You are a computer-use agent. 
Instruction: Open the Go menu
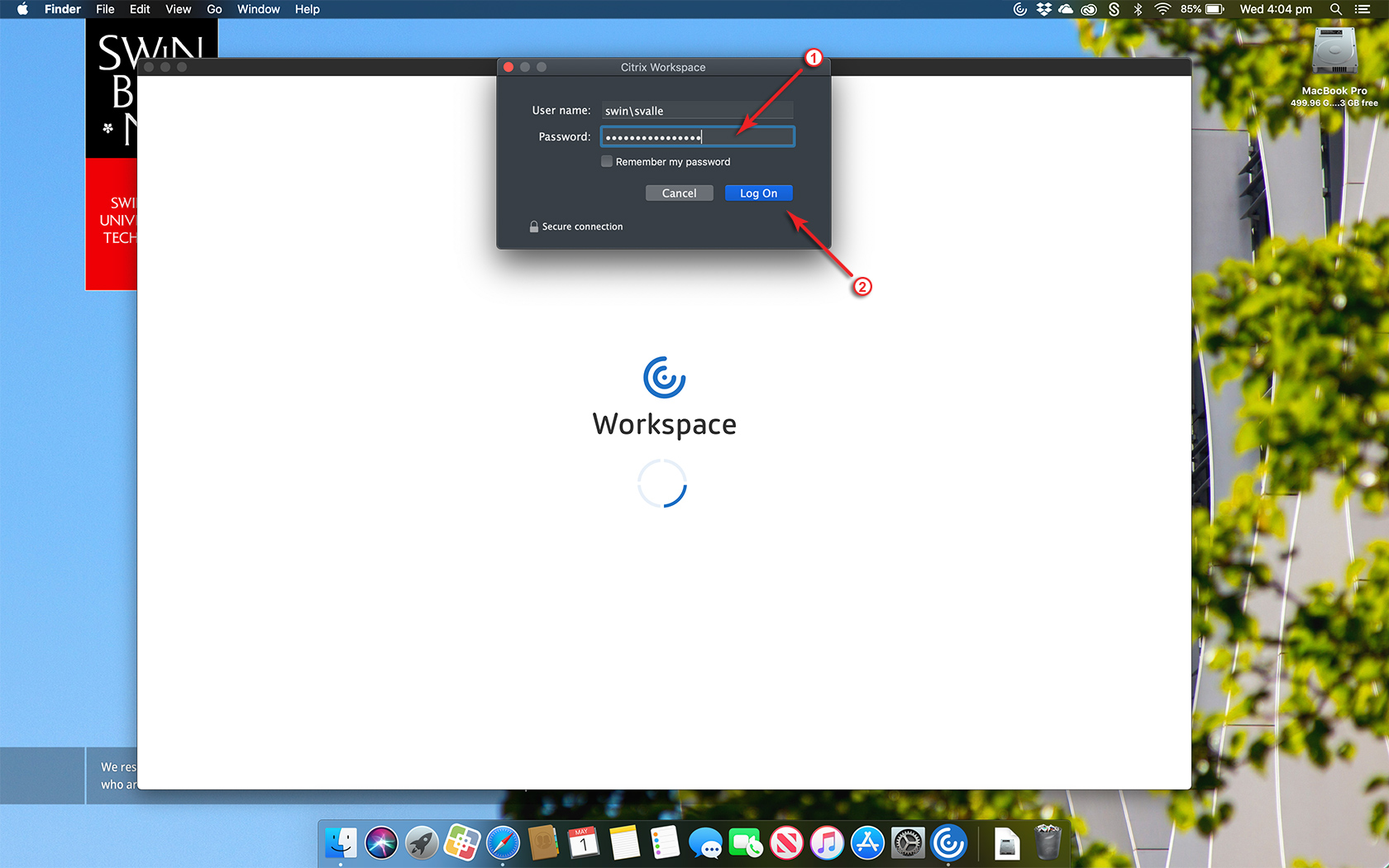point(214,9)
